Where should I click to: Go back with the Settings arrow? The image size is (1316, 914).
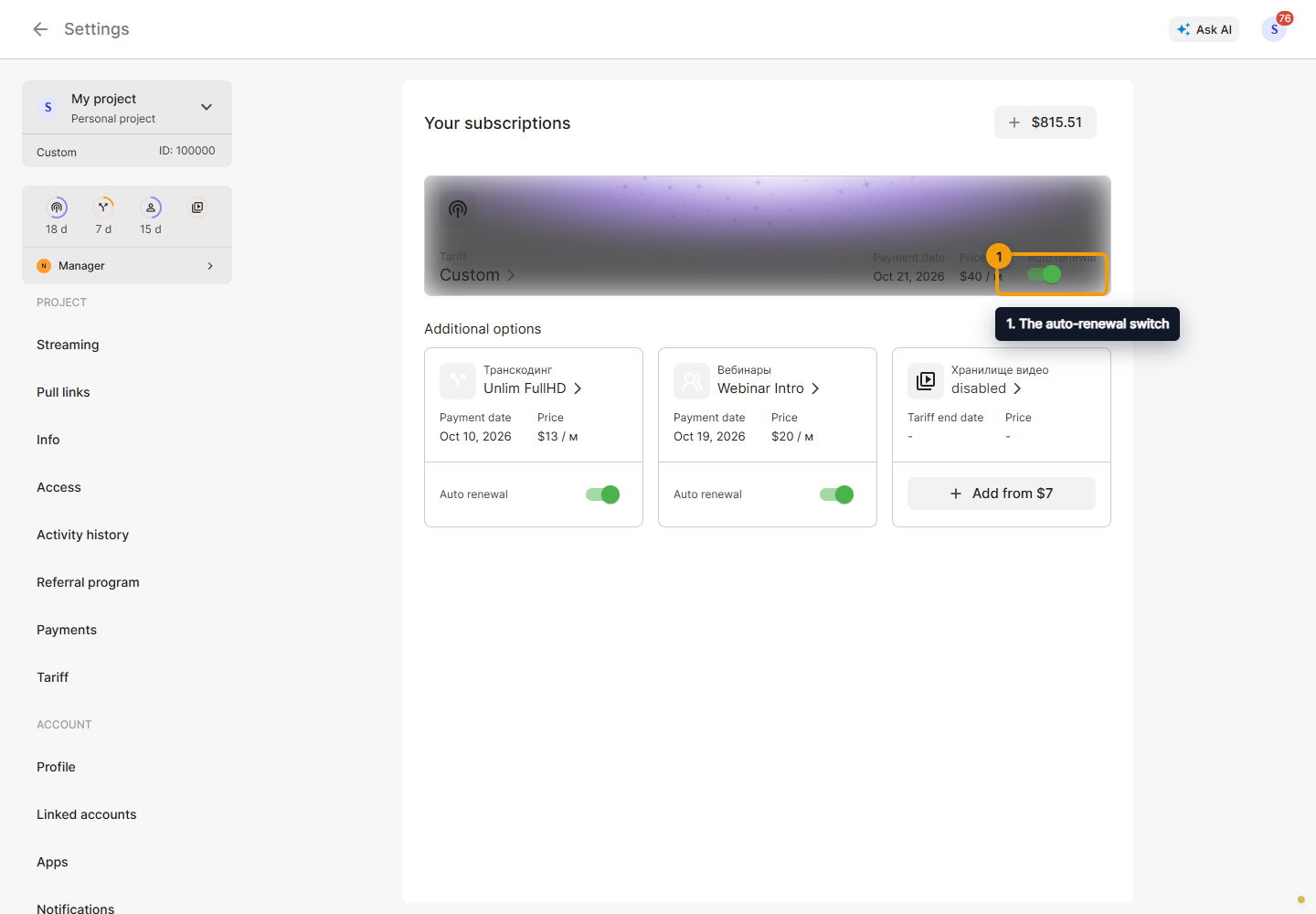tap(40, 29)
